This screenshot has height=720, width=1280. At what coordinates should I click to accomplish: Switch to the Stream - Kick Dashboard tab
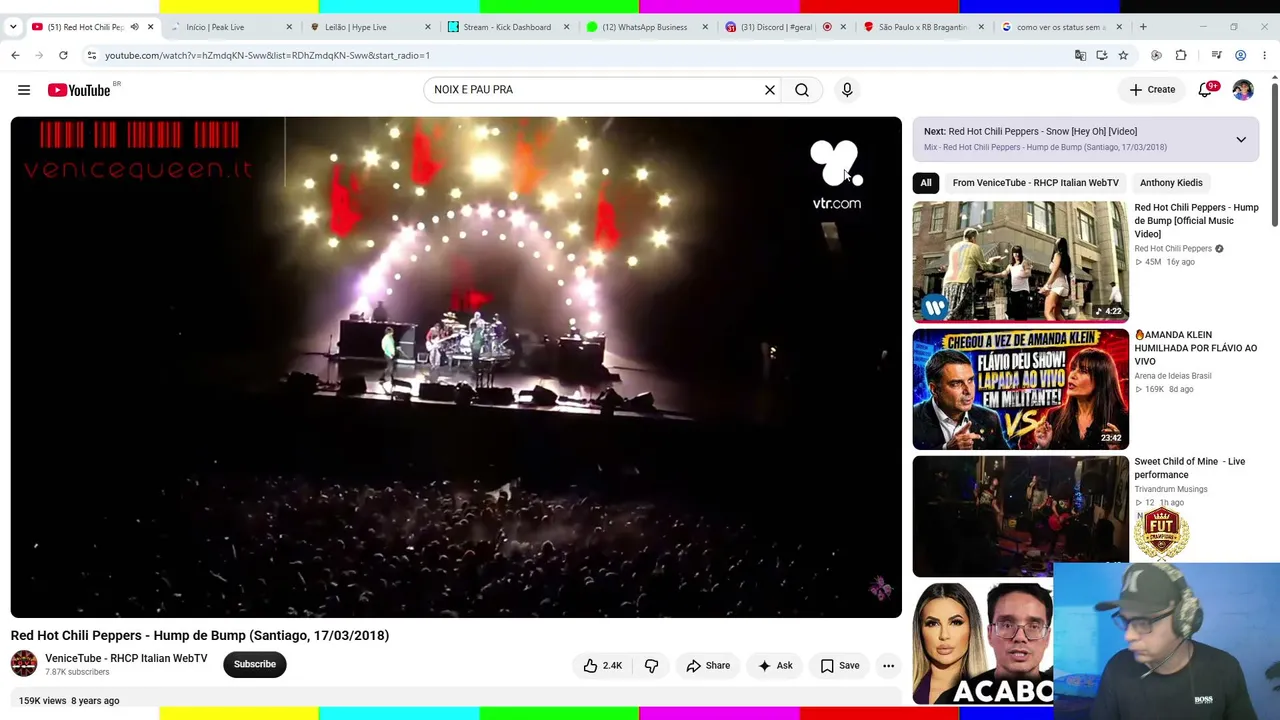pyautogui.click(x=507, y=27)
